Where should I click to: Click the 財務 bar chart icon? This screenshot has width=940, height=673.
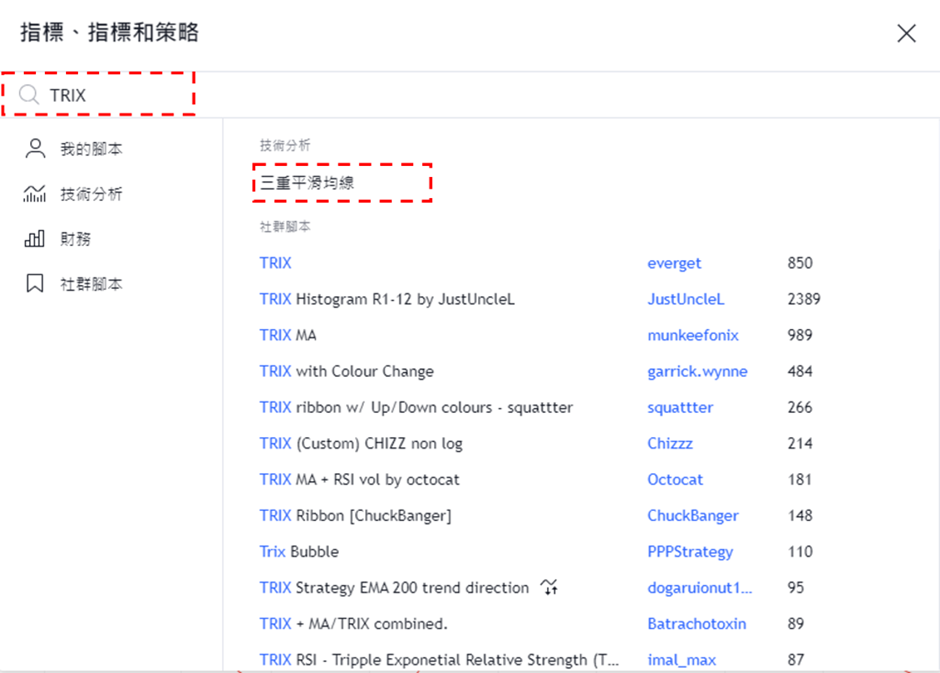(x=35, y=239)
